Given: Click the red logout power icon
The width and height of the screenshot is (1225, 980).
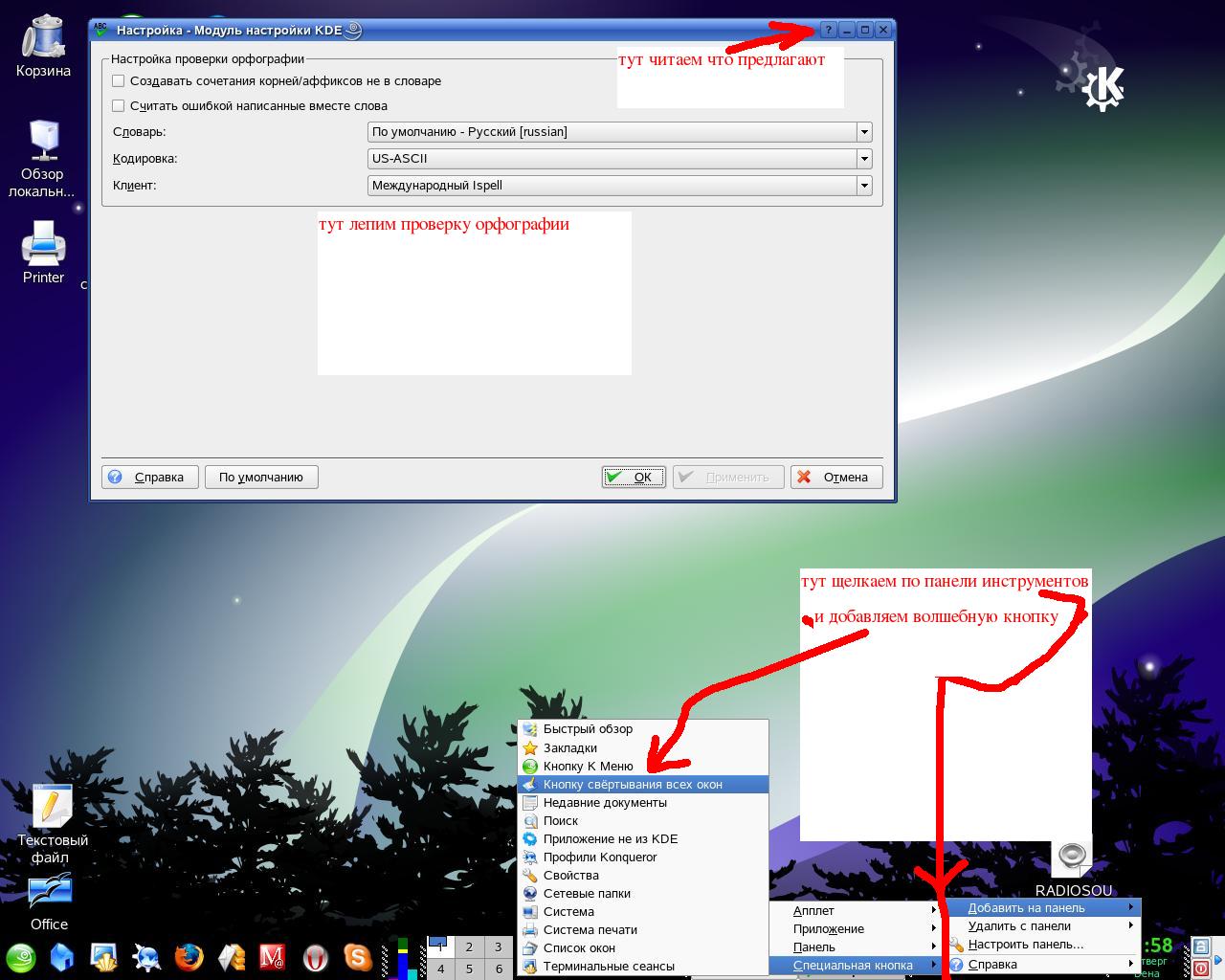Looking at the screenshot, I should pos(1200,969).
